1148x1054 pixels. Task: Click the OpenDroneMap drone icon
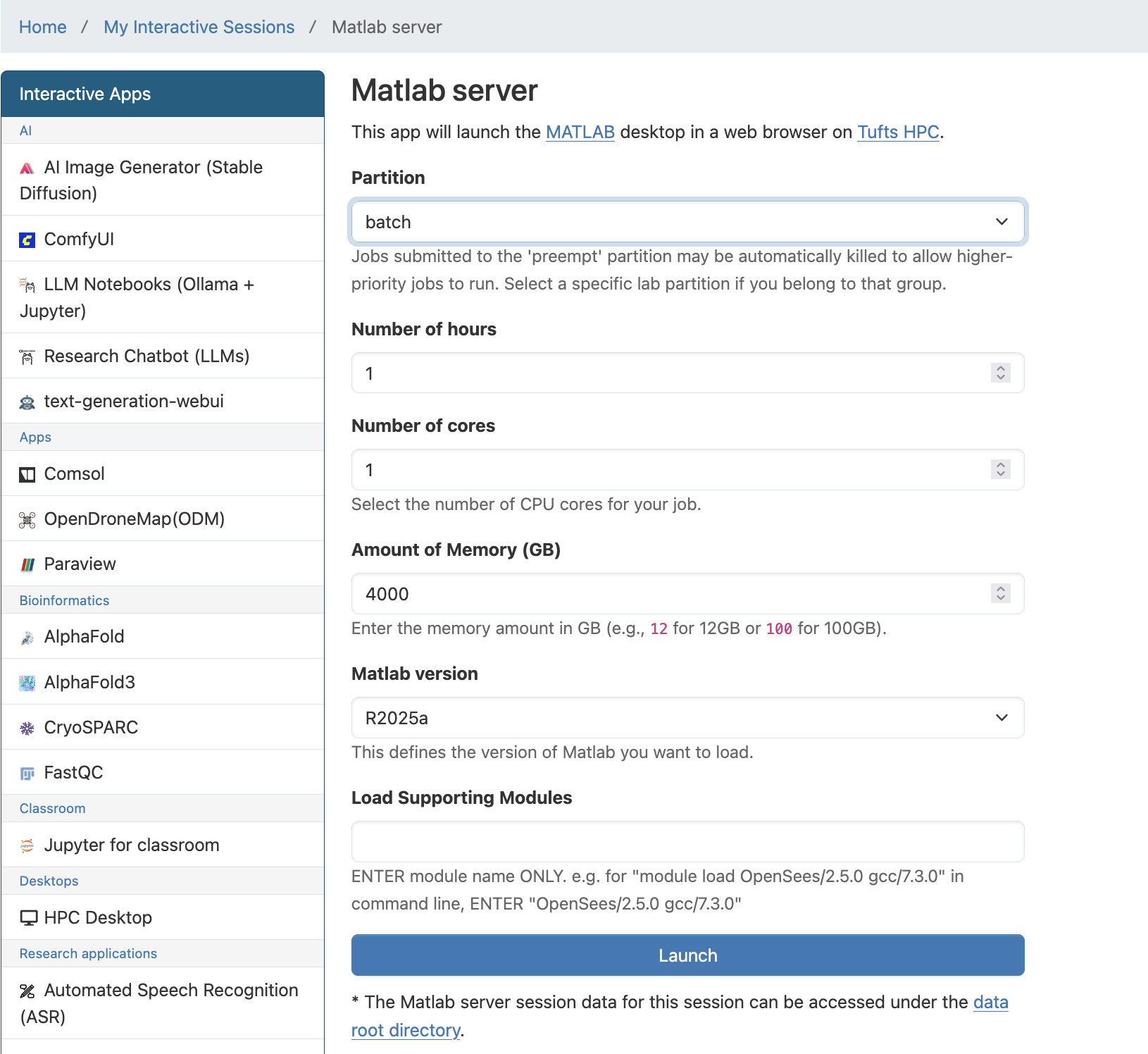[x=27, y=520]
